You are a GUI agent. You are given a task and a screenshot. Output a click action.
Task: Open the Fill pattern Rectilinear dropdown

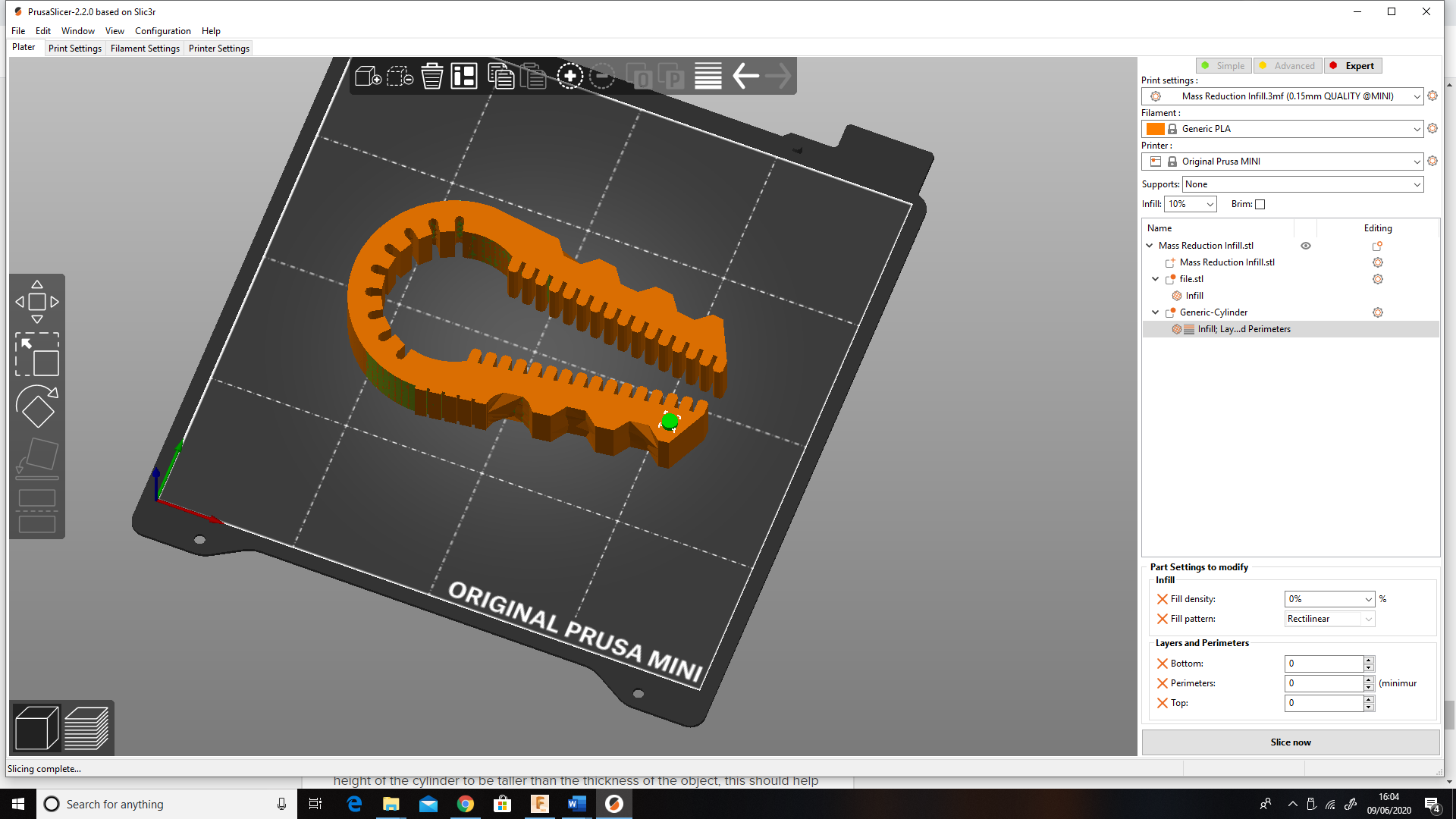click(1329, 619)
